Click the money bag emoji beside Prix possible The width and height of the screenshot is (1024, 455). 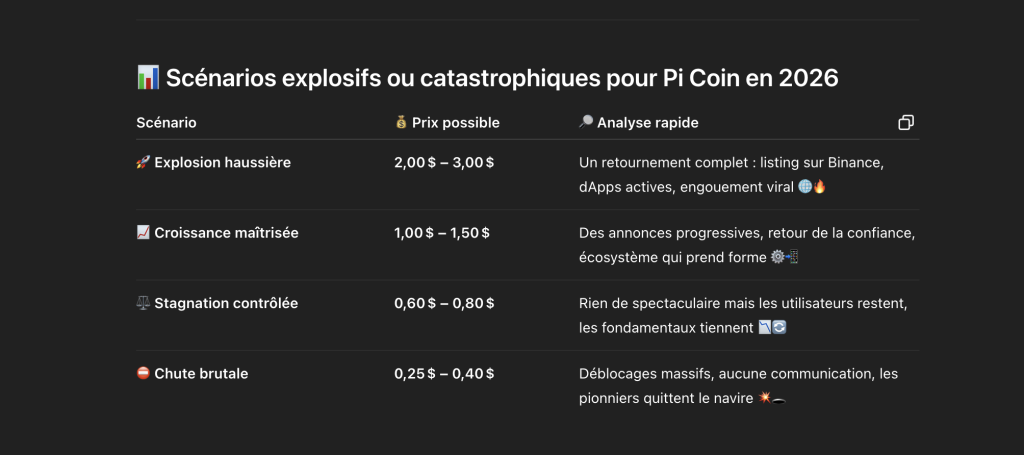(401, 123)
